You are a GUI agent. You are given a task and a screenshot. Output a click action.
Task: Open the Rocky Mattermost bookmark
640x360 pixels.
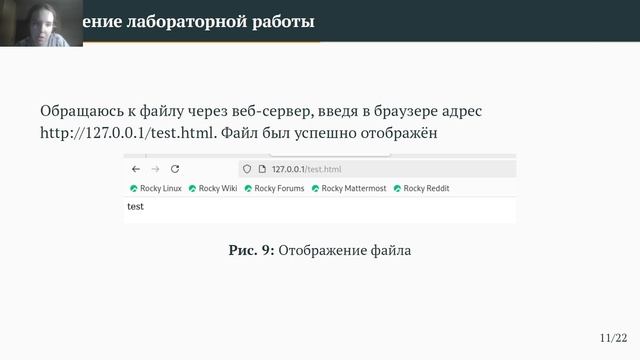349,189
